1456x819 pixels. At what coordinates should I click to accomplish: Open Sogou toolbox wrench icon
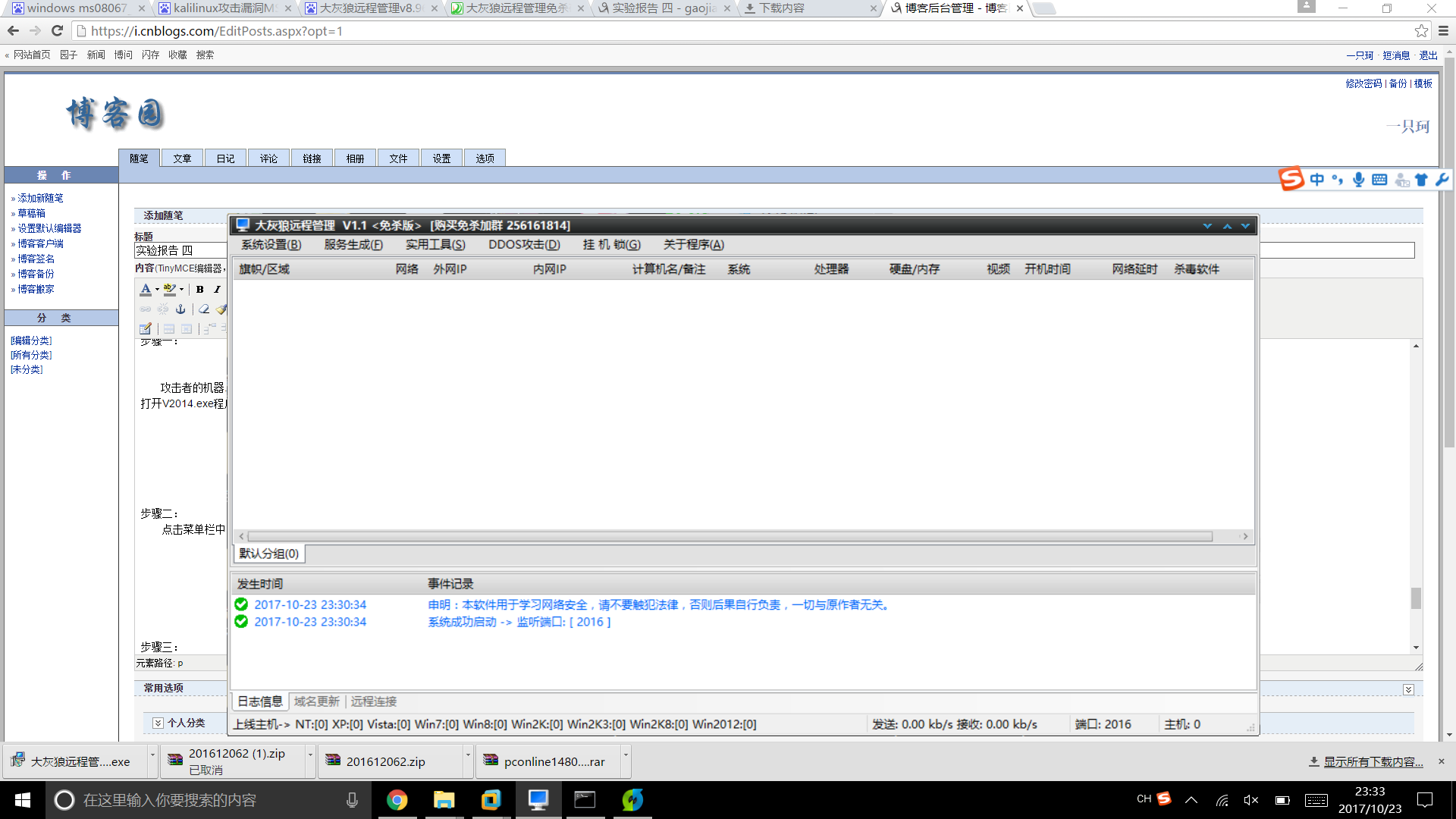tap(1442, 180)
